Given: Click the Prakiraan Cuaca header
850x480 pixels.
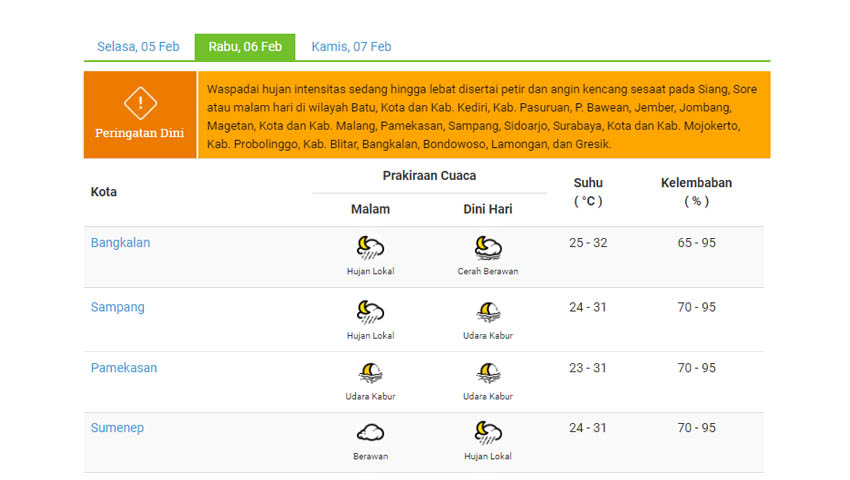Looking at the screenshot, I should pos(429,176).
